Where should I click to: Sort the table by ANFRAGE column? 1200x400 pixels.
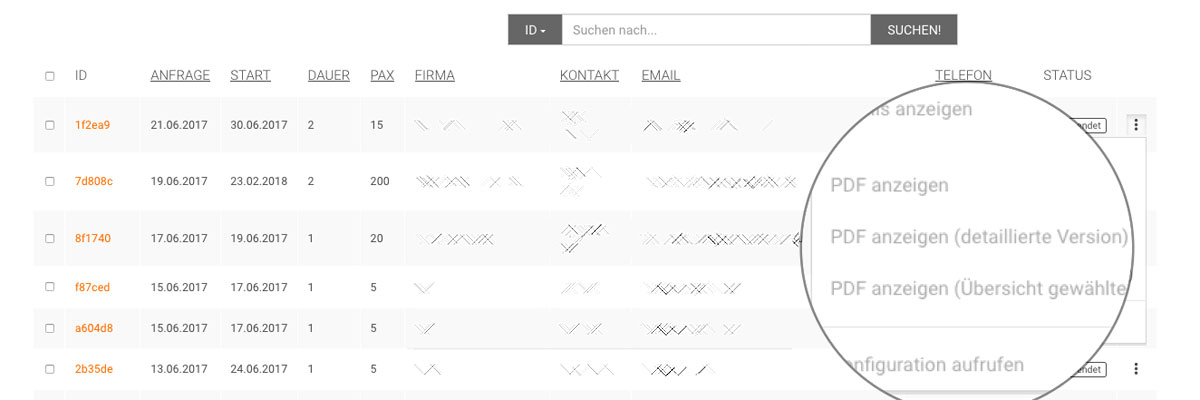(x=180, y=75)
